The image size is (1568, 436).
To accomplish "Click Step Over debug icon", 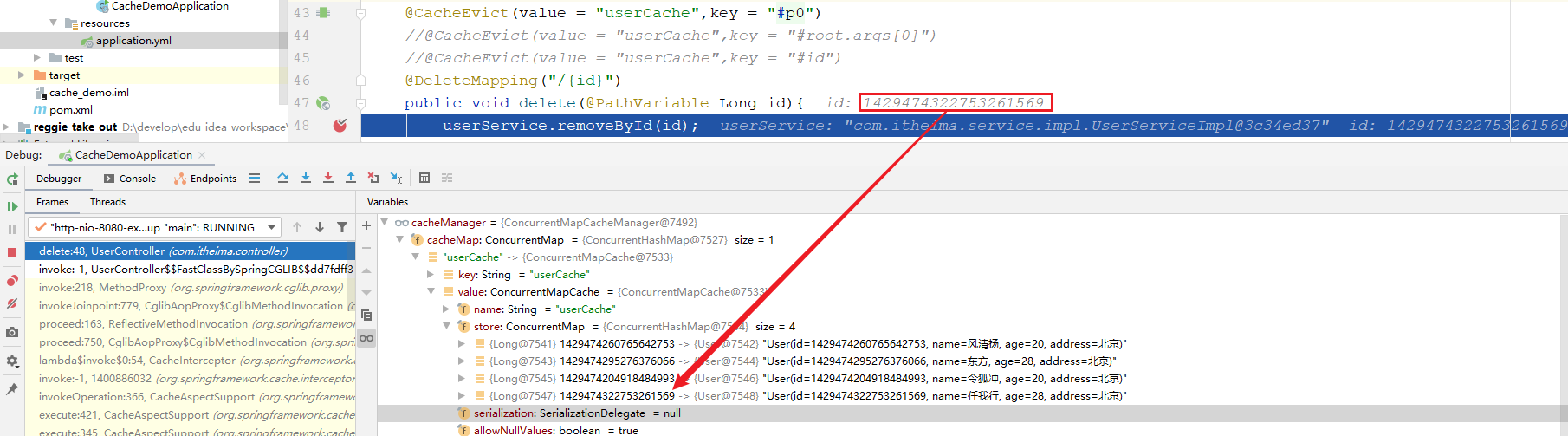I will coord(283,178).
